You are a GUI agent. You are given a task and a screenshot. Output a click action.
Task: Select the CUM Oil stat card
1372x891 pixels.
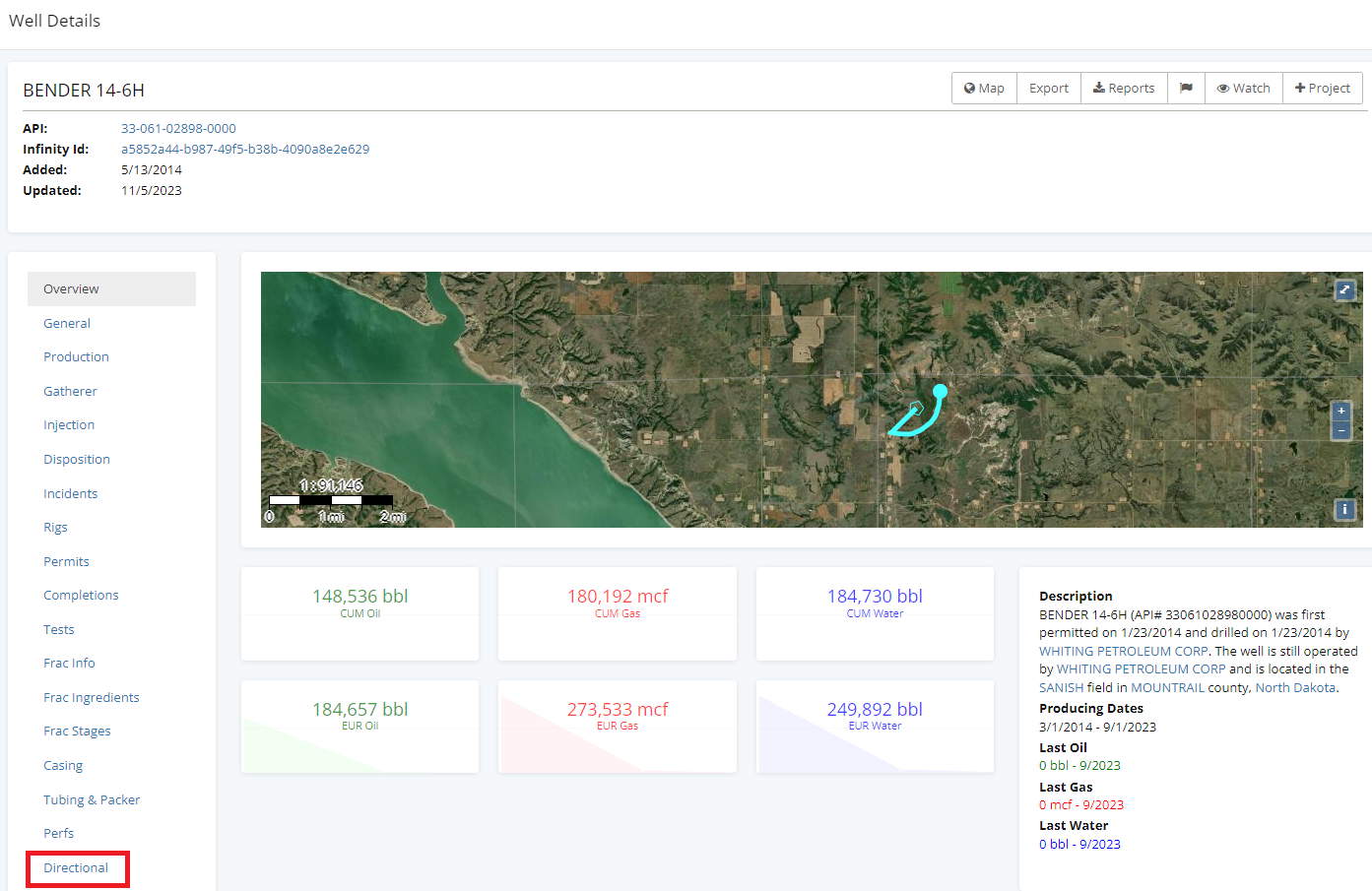click(359, 603)
